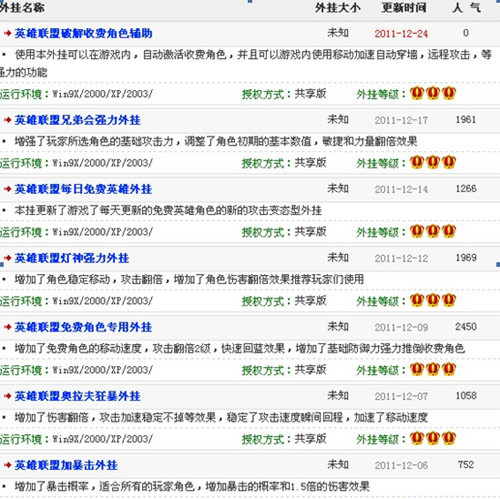This screenshot has width=500, height=499.
Task: Click 未知 size in 加暴击外挂 row
Action: click(338, 464)
